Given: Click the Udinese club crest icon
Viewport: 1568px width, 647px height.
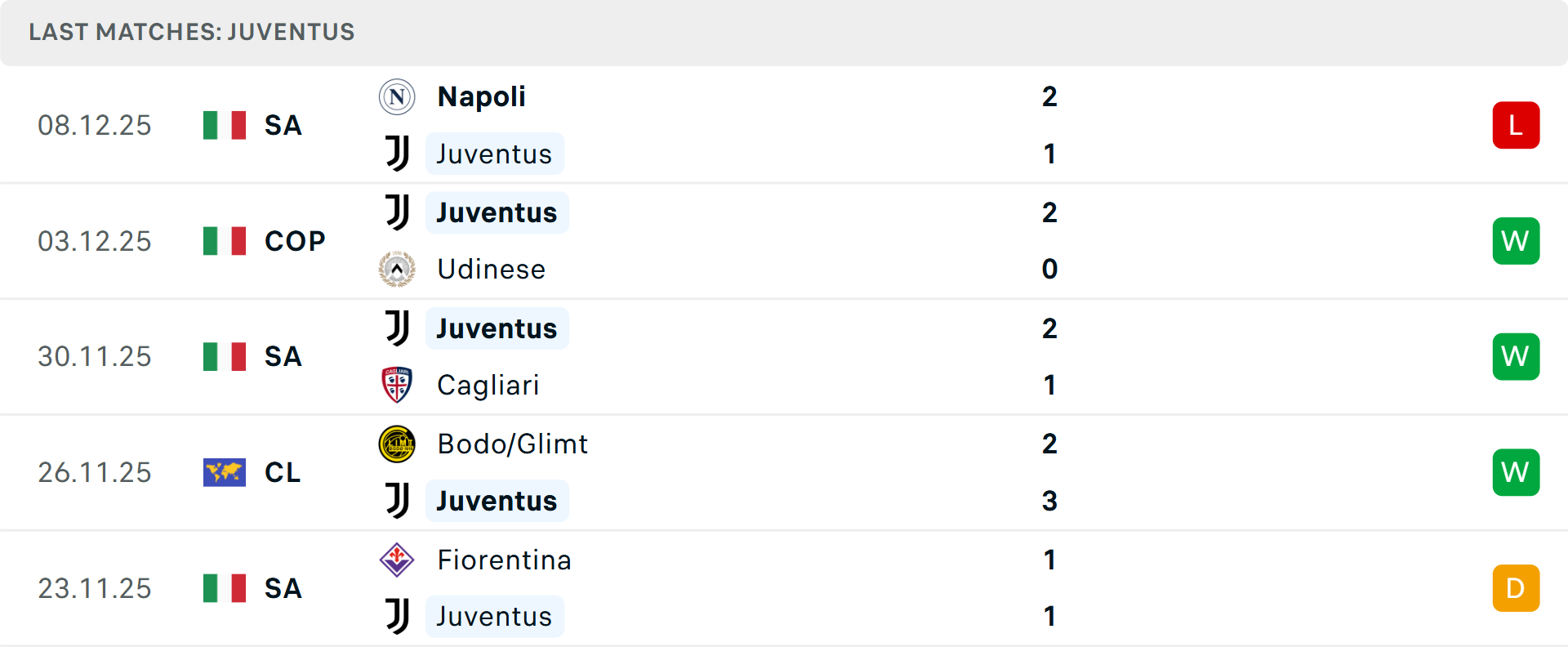Looking at the screenshot, I should pos(397,269).
